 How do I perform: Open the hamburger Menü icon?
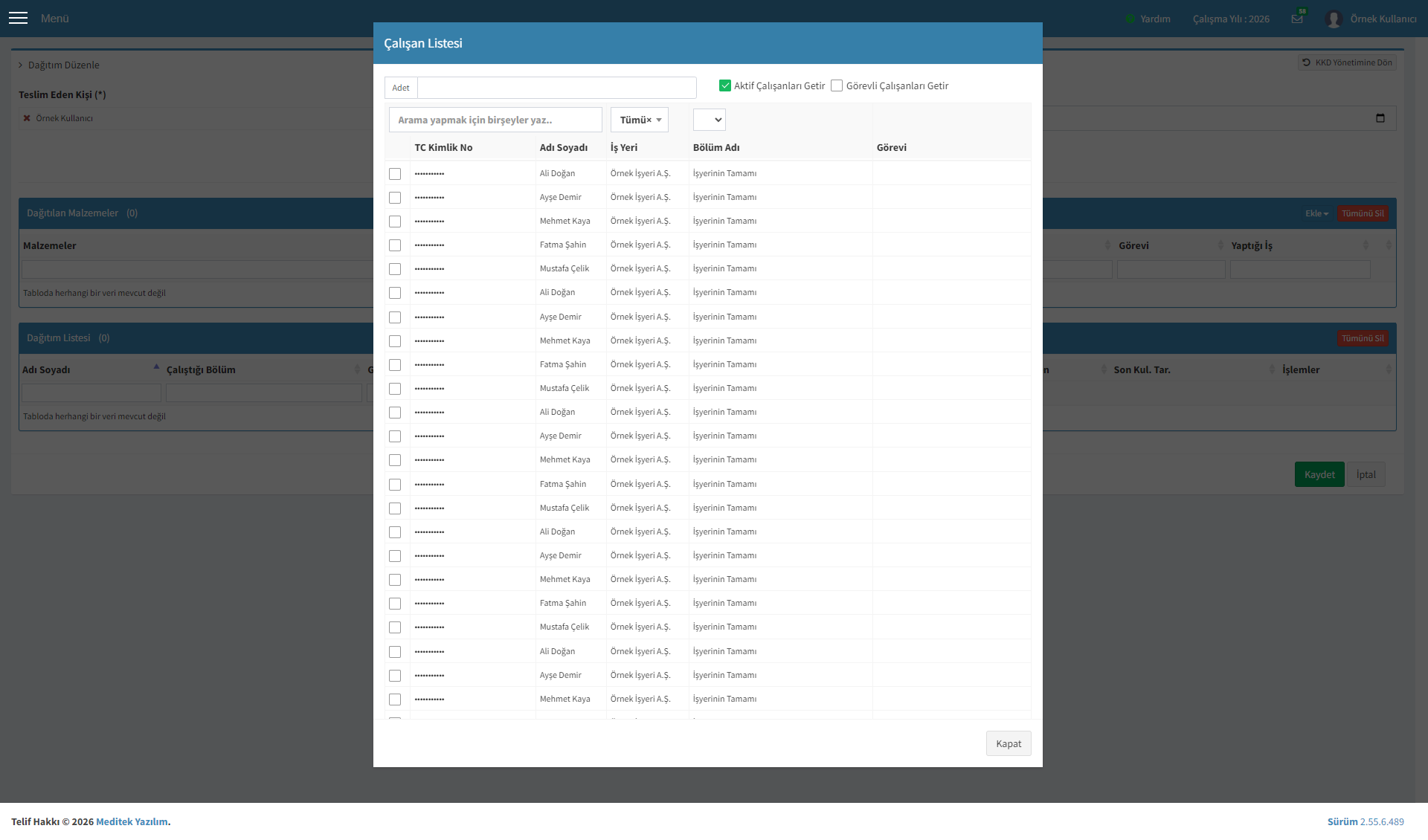coord(18,18)
